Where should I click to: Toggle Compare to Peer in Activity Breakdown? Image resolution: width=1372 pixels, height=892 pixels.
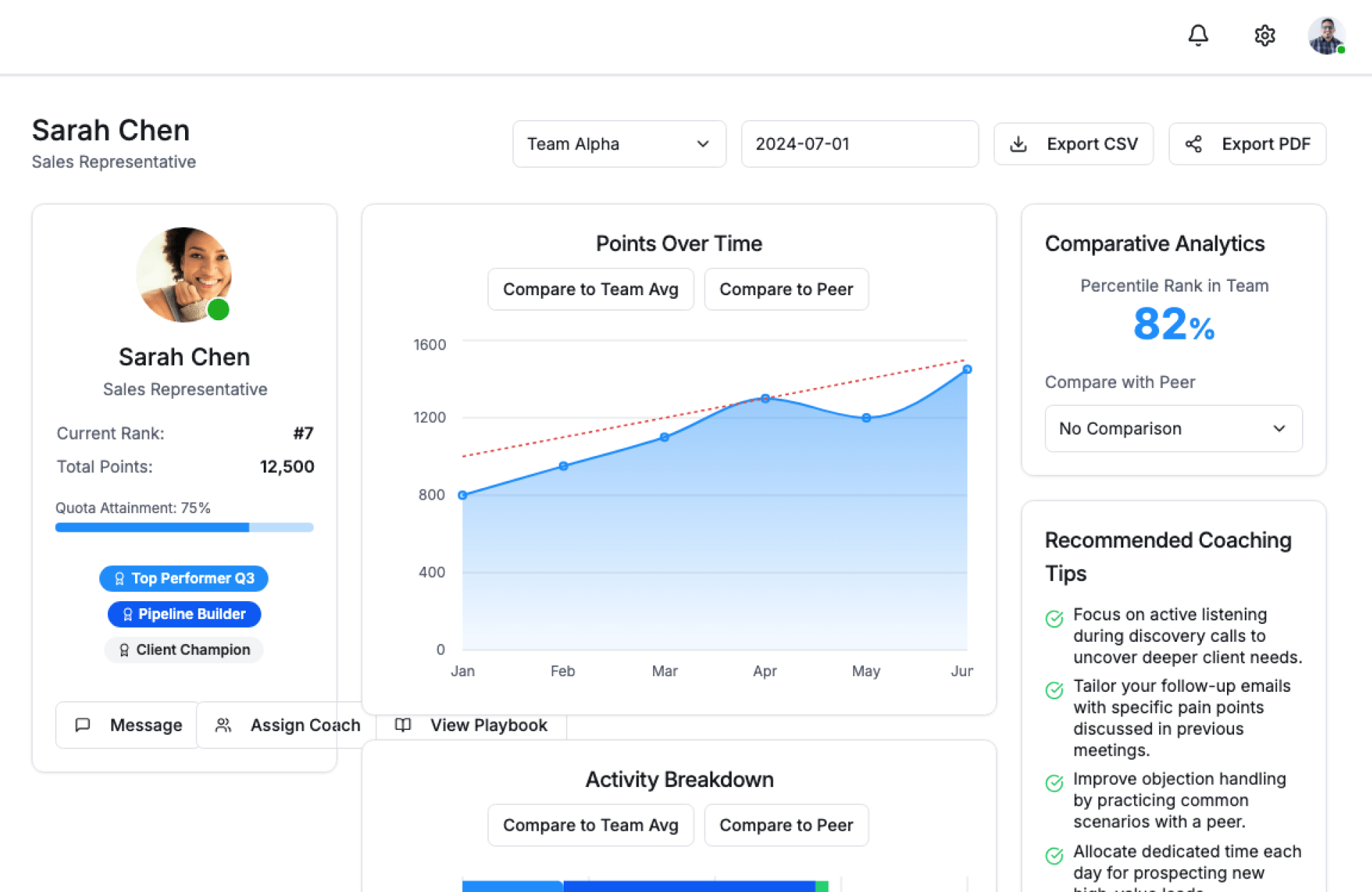tap(785, 825)
